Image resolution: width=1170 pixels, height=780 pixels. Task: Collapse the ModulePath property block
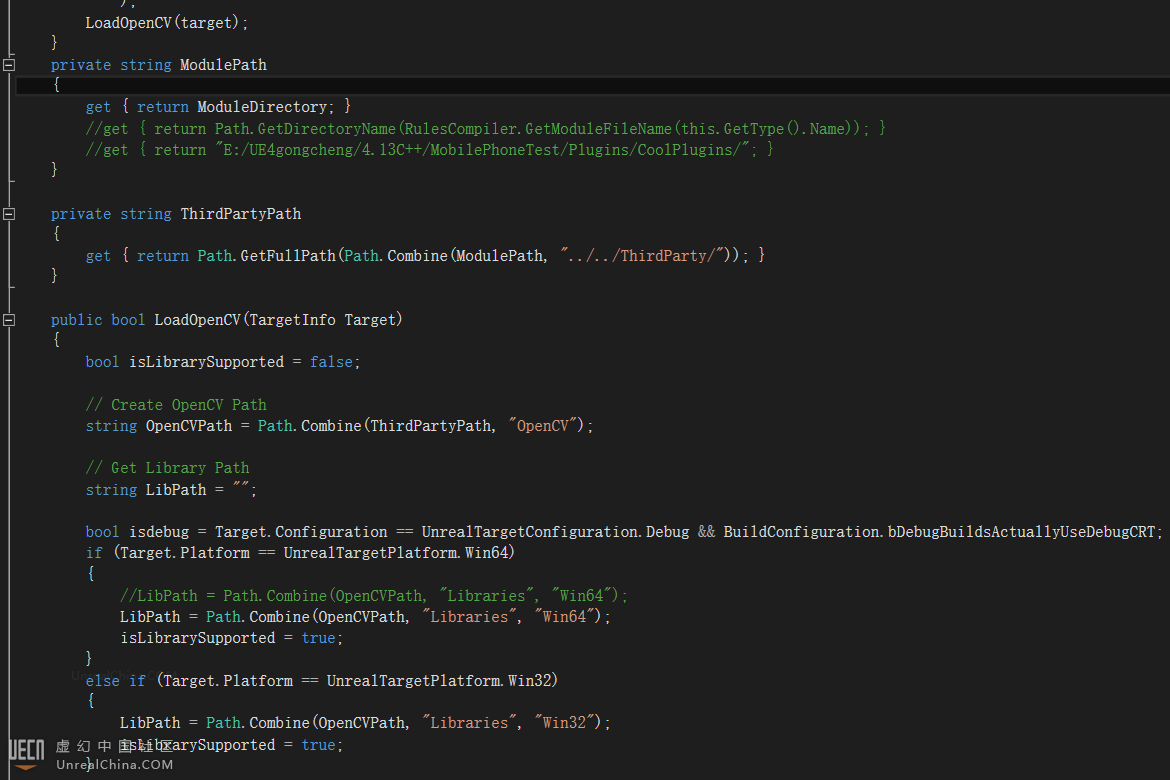[x=9, y=65]
